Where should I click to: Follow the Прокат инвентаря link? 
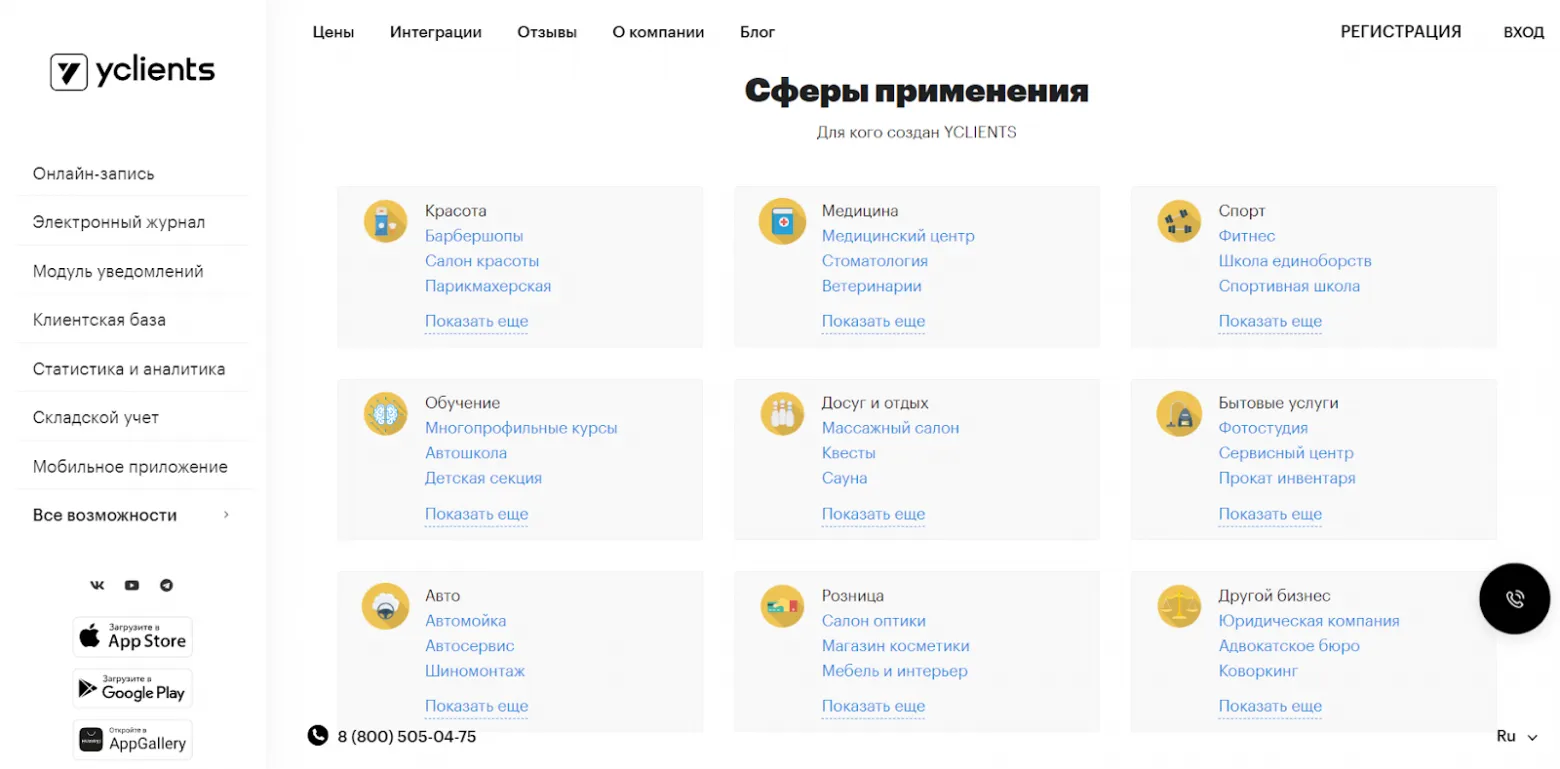point(1287,478)
